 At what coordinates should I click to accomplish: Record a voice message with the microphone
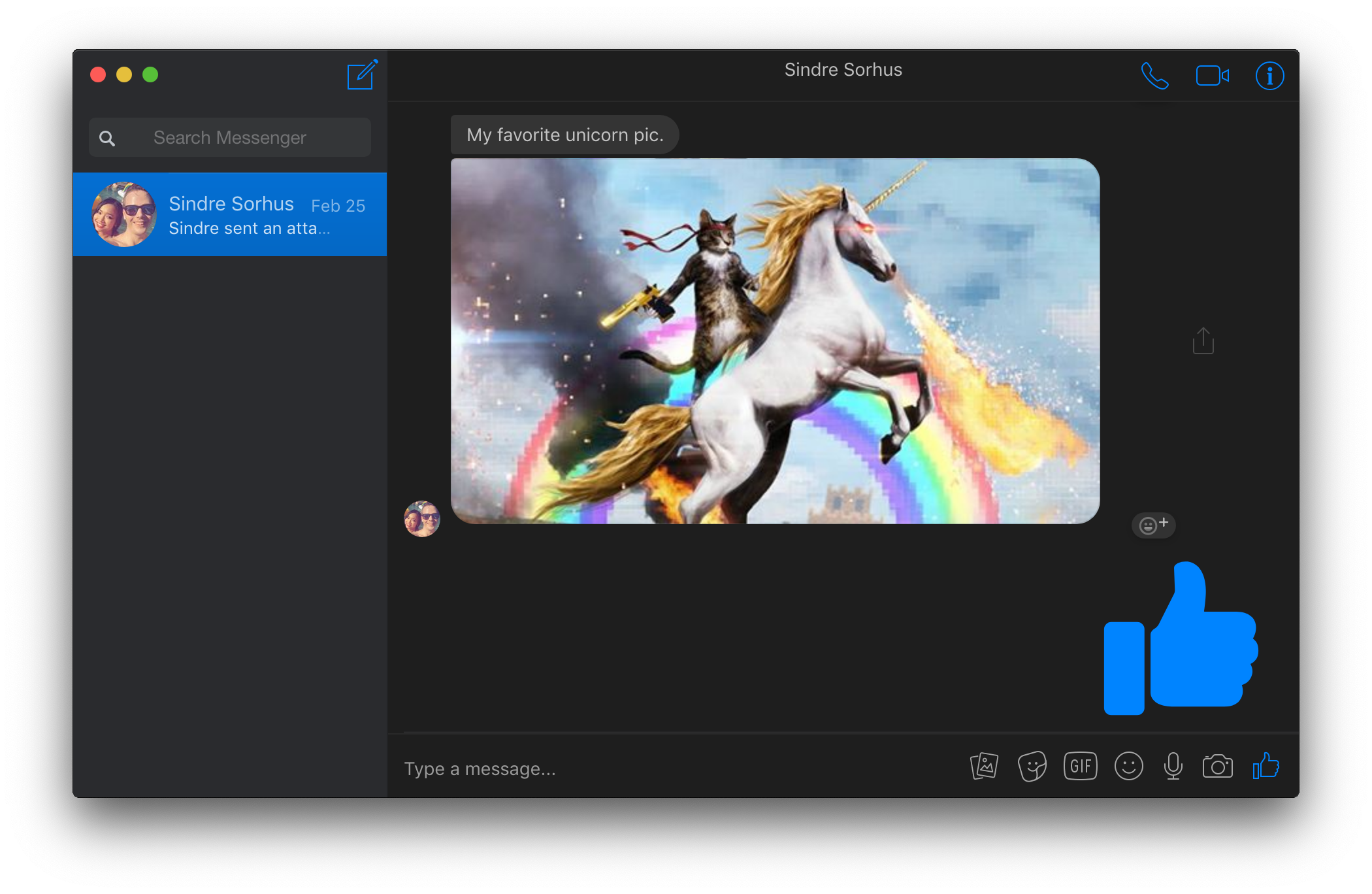[x=1173, y=766]
